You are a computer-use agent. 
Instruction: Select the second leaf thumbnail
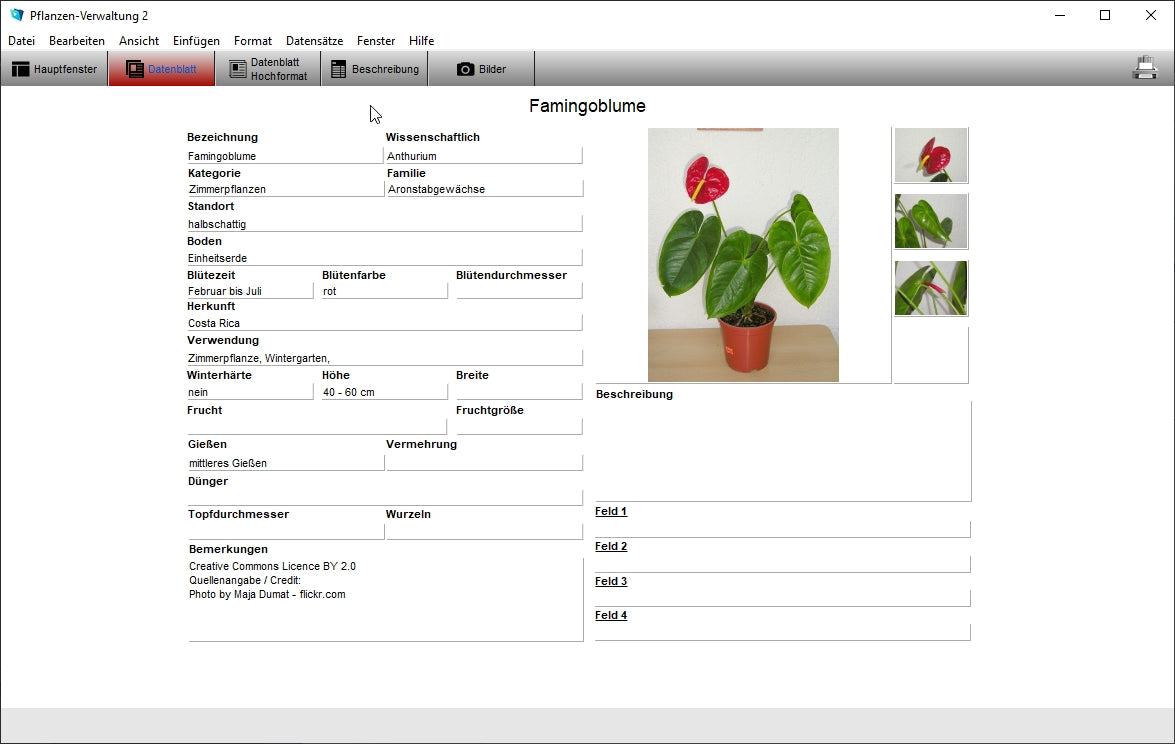[x=930, y=221]
